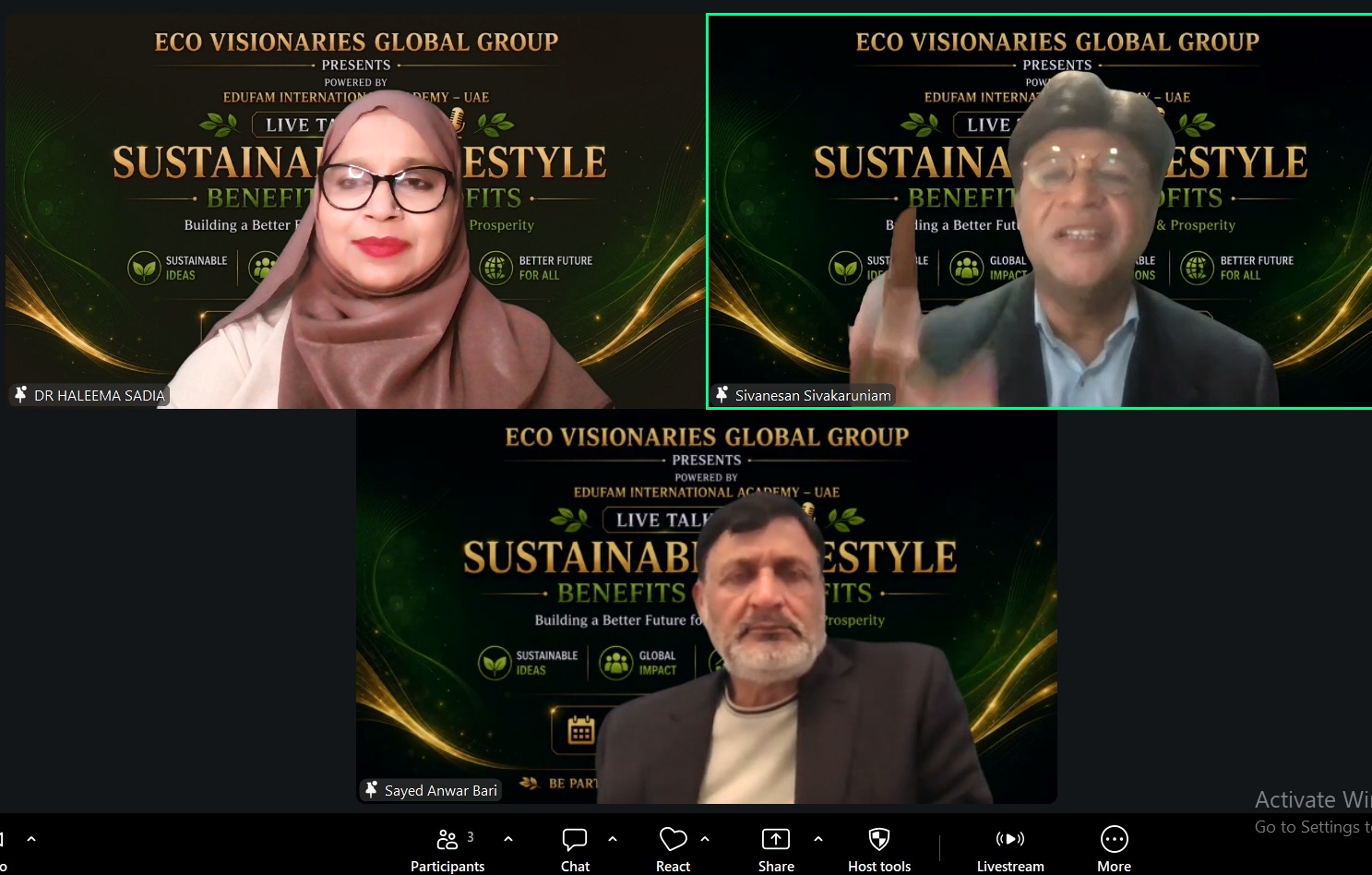Expand the caret at the toolbar's left edge
This screenshot has height=875, width=1372.
[31, 839]
